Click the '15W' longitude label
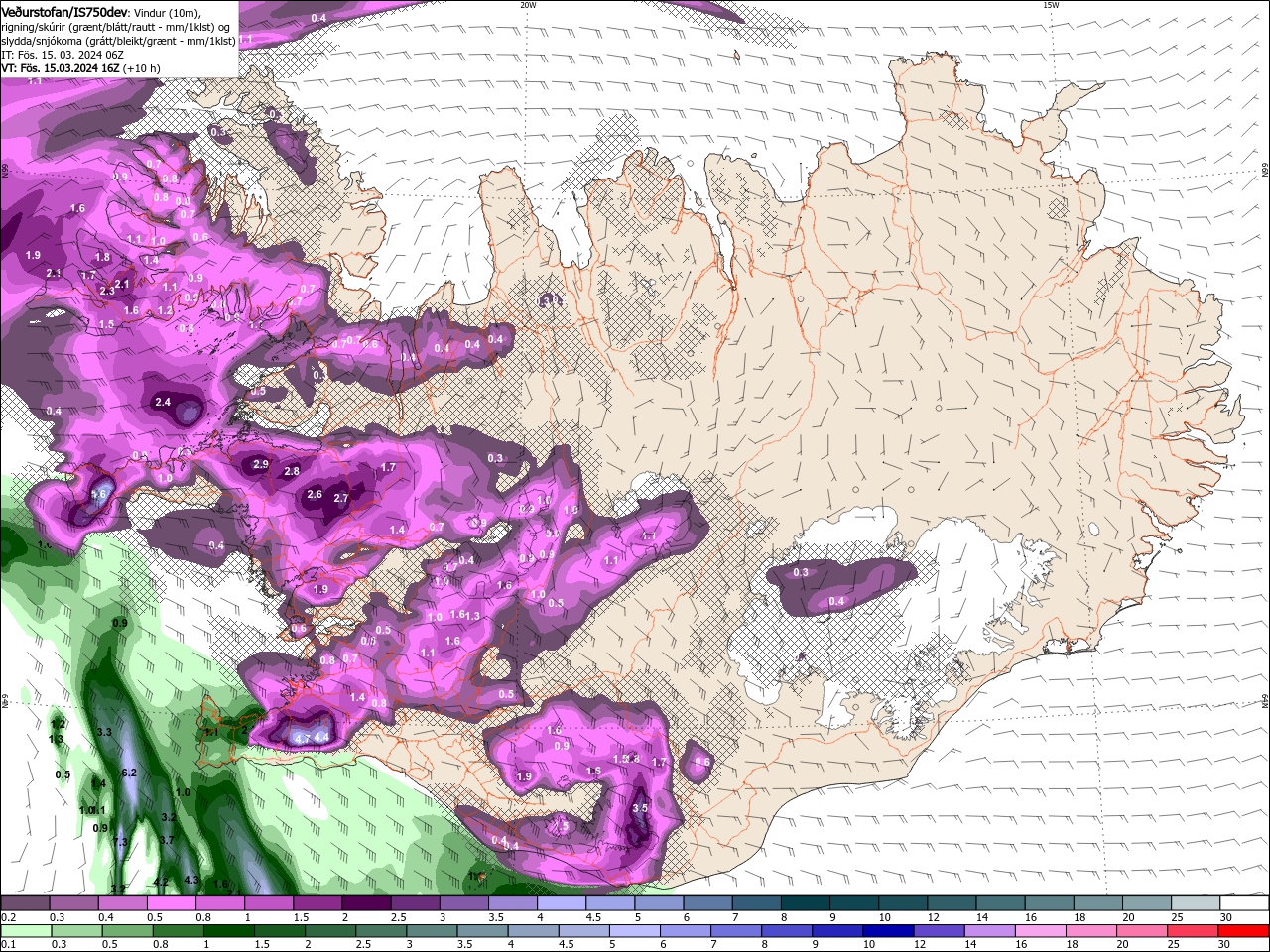Image resolution: width=1270 pixels, height=952 pixels. pyautogui.click(x=1051, y=5)
